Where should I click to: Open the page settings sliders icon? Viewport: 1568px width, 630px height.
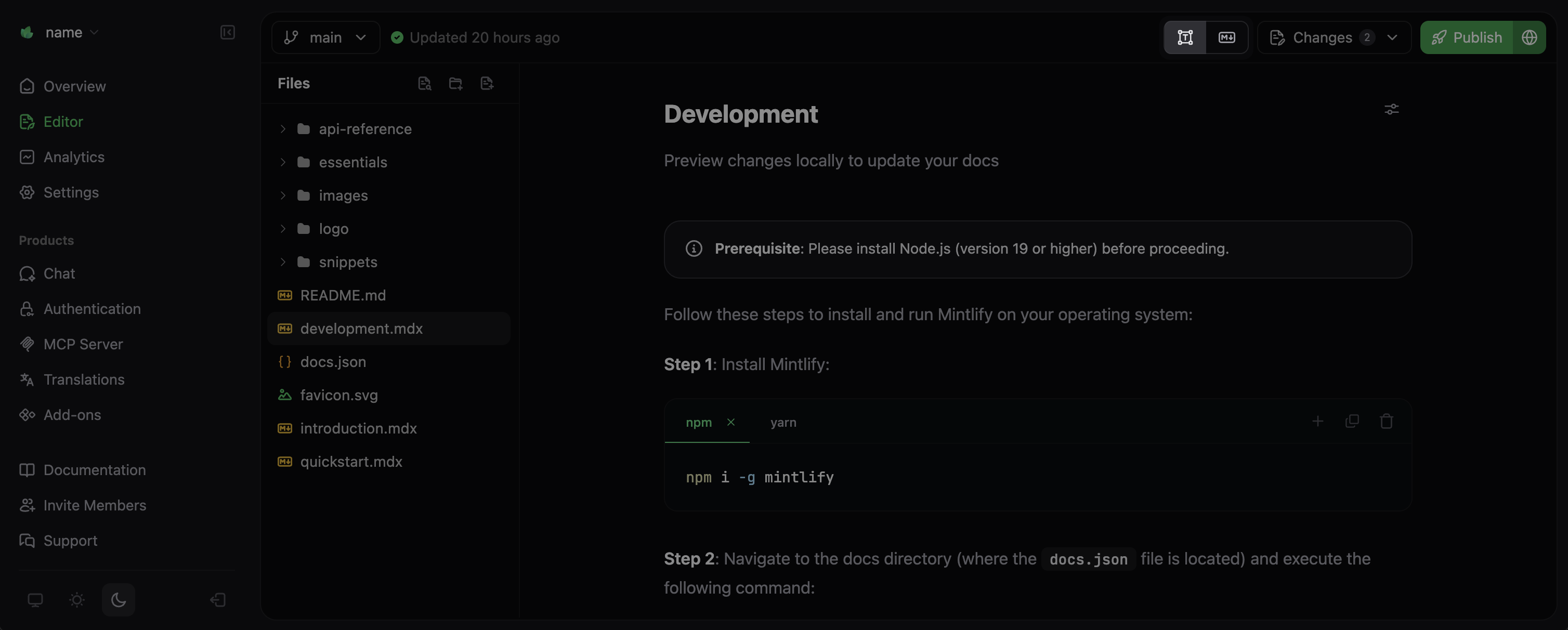point(1392,109)
